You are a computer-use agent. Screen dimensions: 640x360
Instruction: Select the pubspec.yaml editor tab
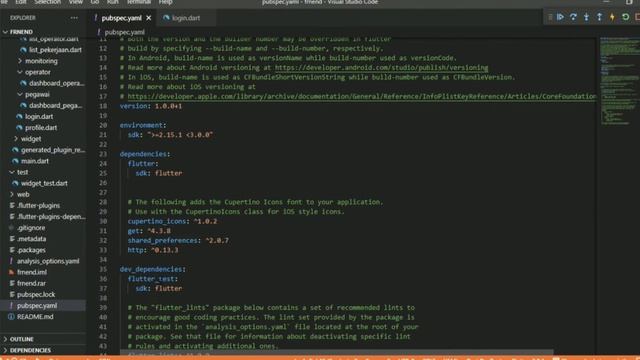coord(121,18)
